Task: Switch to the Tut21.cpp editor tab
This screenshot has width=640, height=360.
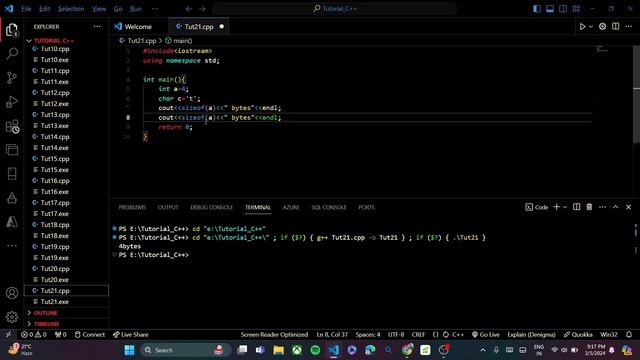Action: coord(199,27)
